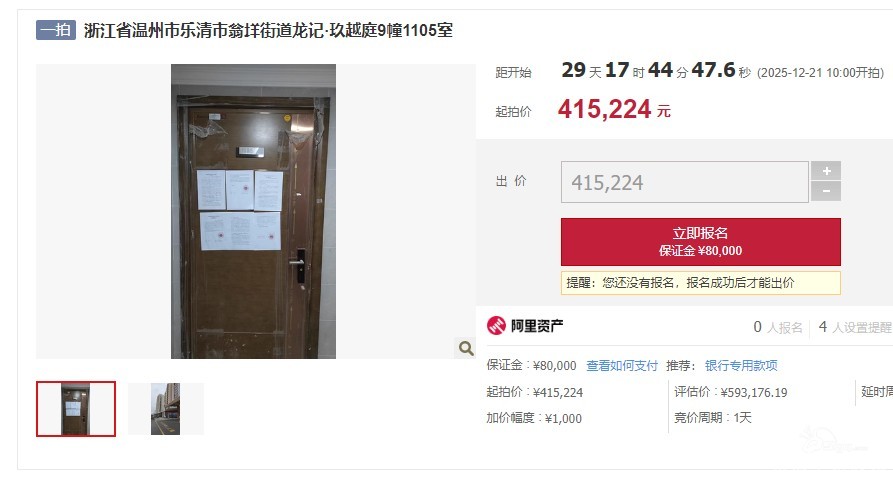Click the minus button to decrease the bid

click(x=826, y=191)
